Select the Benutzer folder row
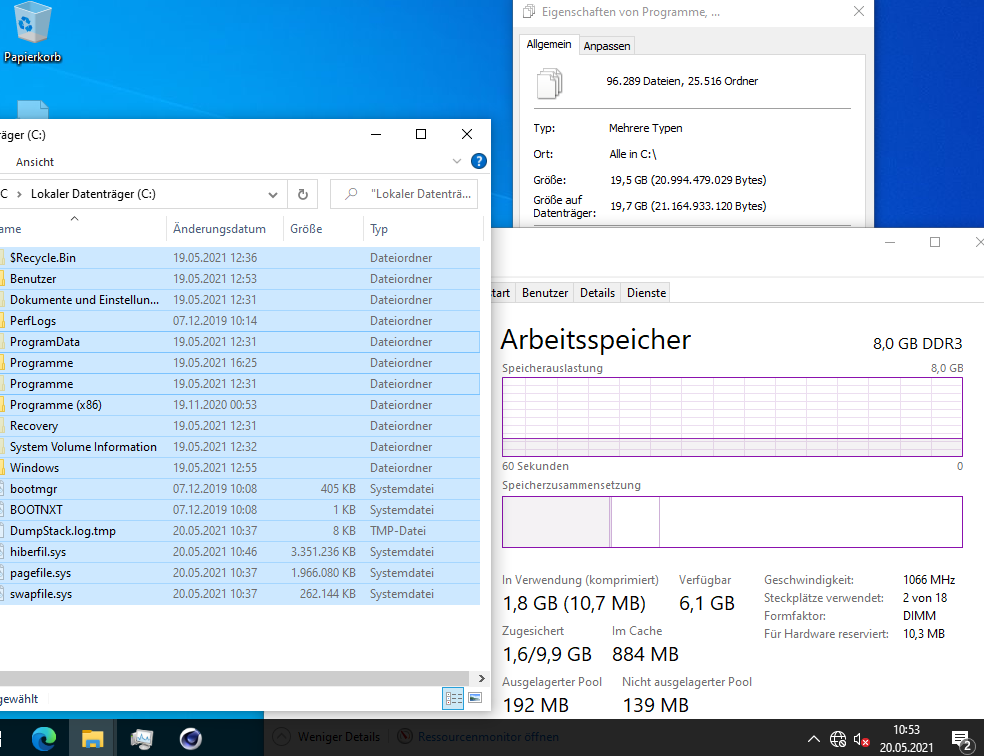984x756 pixels. click(240, 279)
